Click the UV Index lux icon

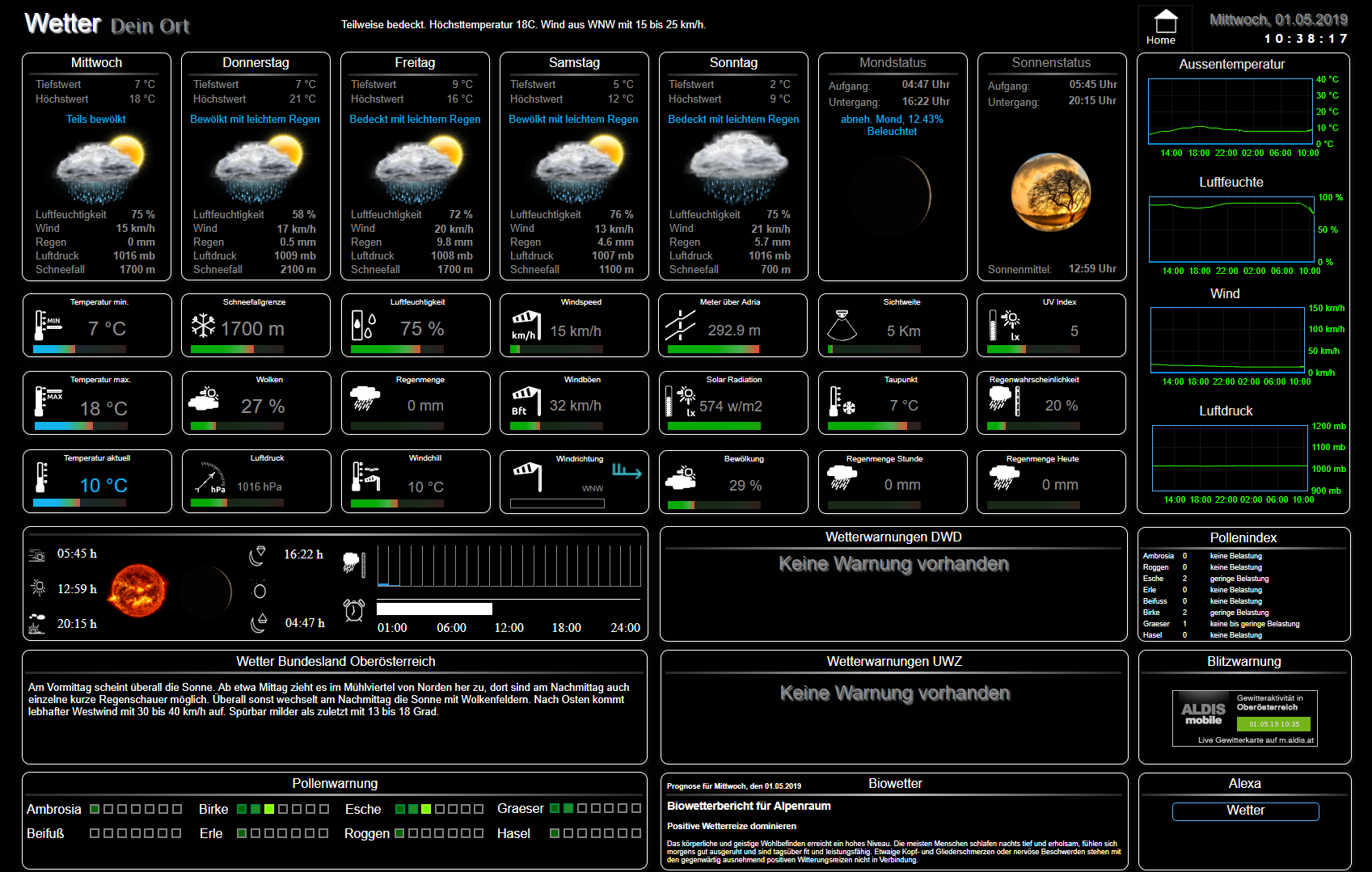1005,326
